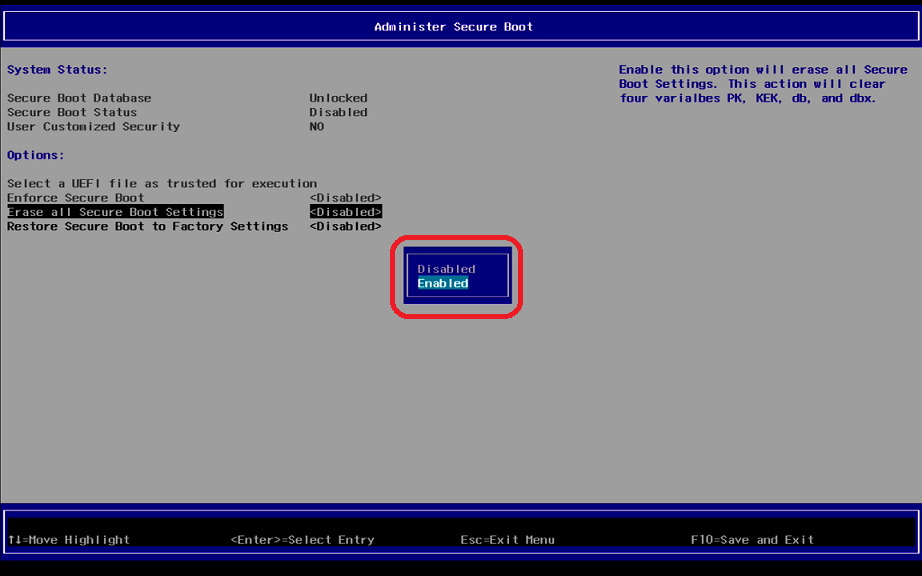Highlight Restore Secure Boot to Factory Settings label
This screenshot has width=922, height=576.
pyautogui.click(x=147, y=226)
